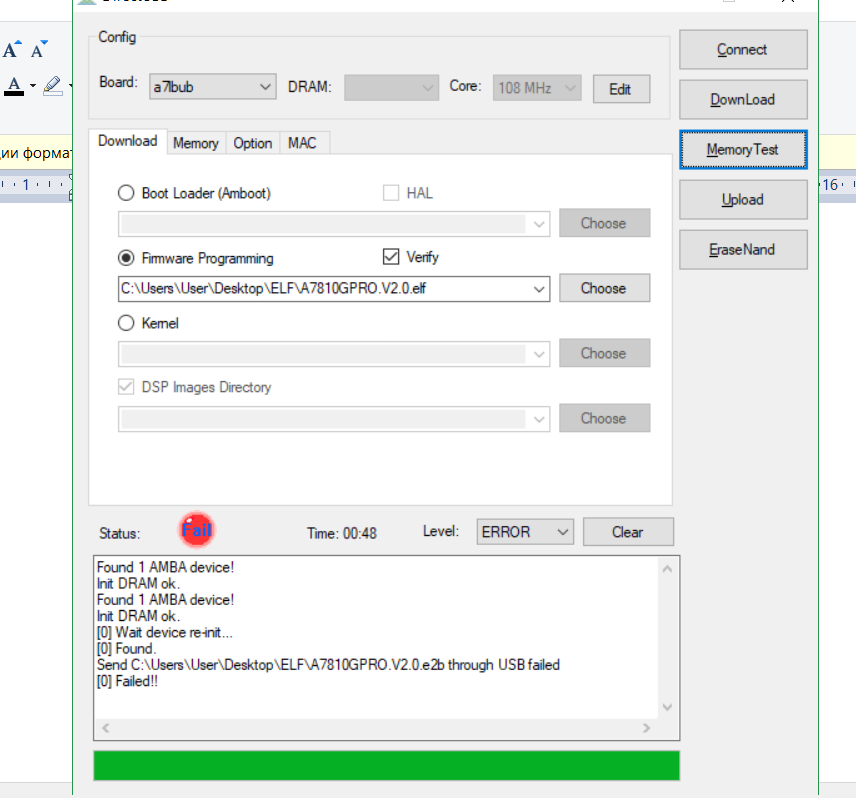The image size is (856, 798).
Task: Switch to the Memory tab
Action: click(195, 143)
